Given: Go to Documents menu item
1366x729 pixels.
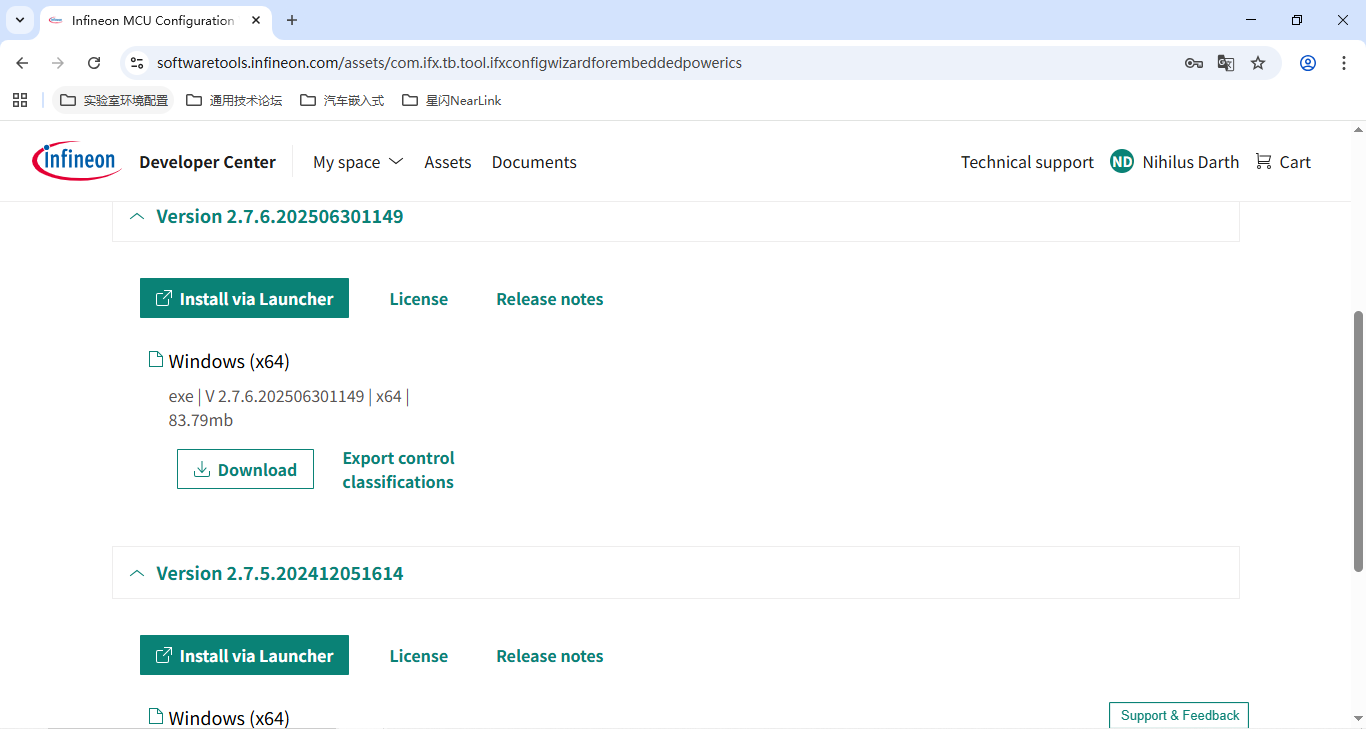Looking at the screenshot, I should 534,162.
